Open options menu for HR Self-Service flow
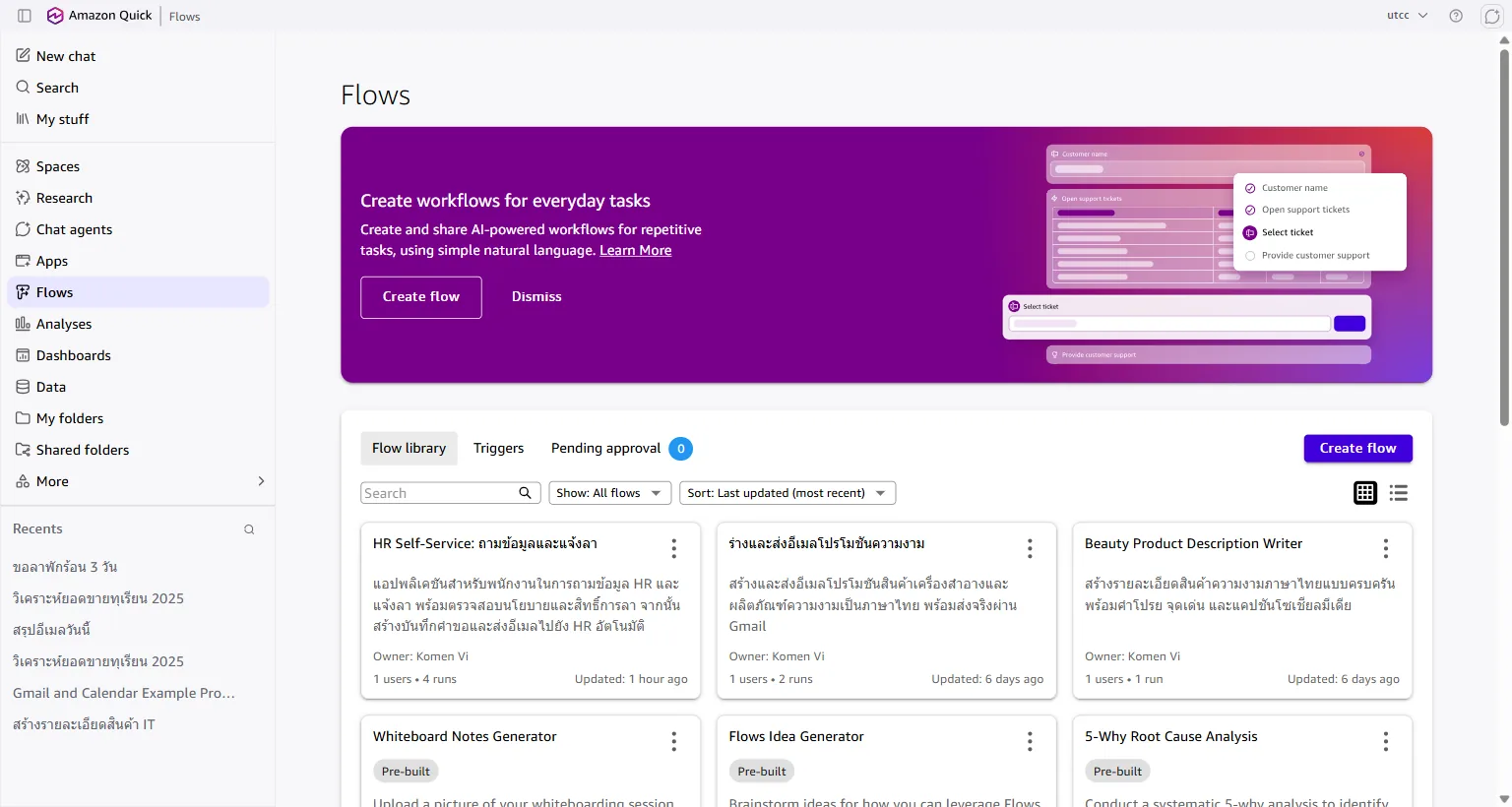 [x=673, y=548]
